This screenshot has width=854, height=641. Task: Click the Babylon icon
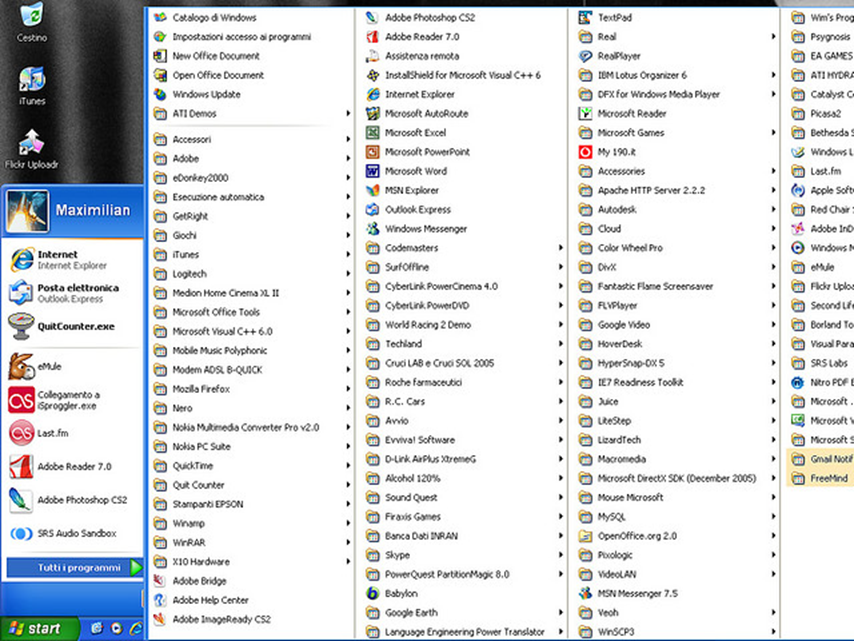pyautogui.click(x=373, y=594)
